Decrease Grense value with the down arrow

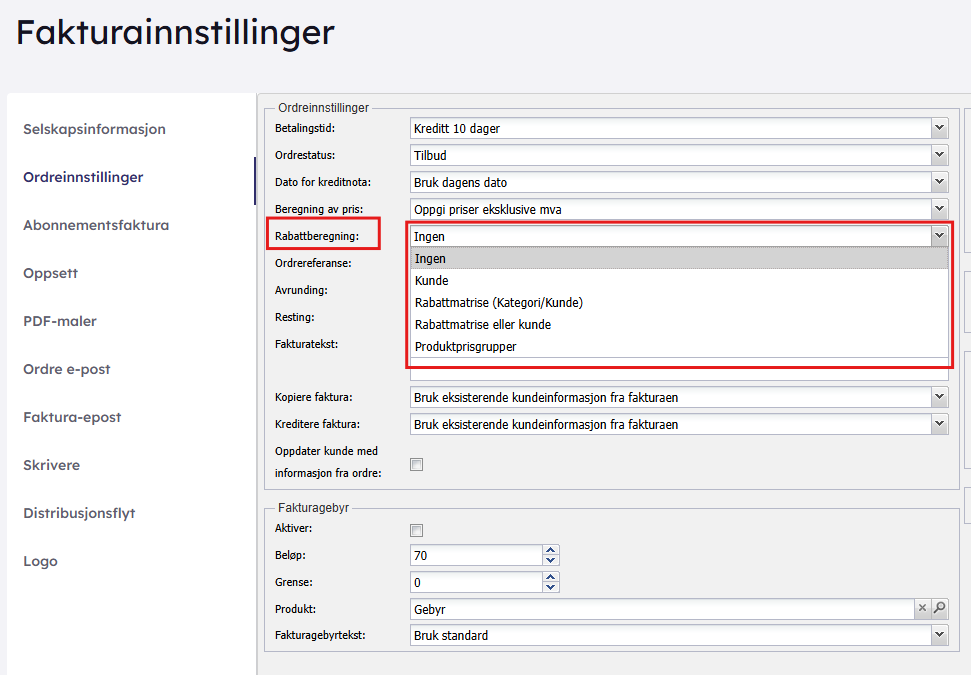pyautogui.click(x=550, y=588)
